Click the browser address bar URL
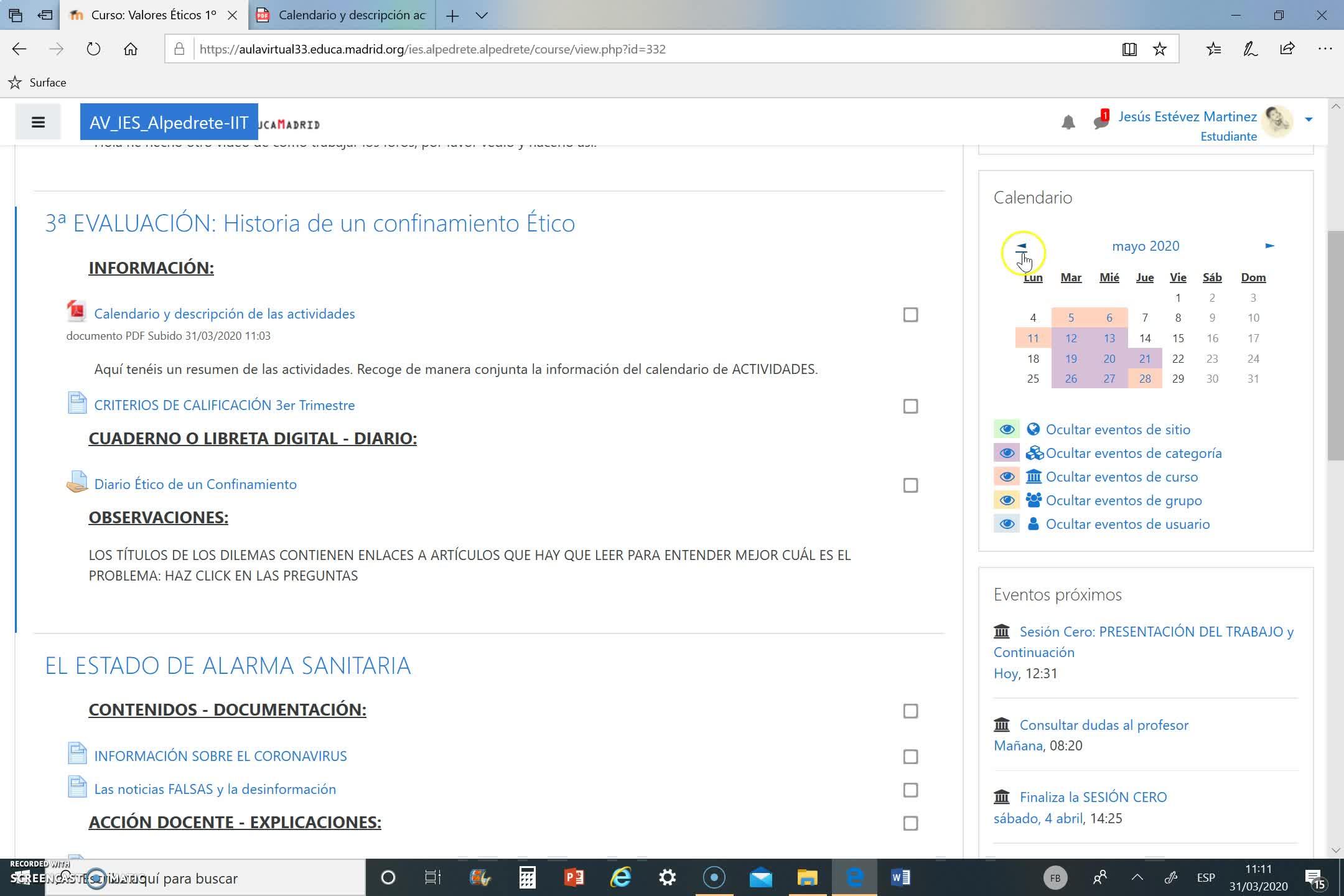Viewport: 1344px width, 896px height. (x=432, y=49)
